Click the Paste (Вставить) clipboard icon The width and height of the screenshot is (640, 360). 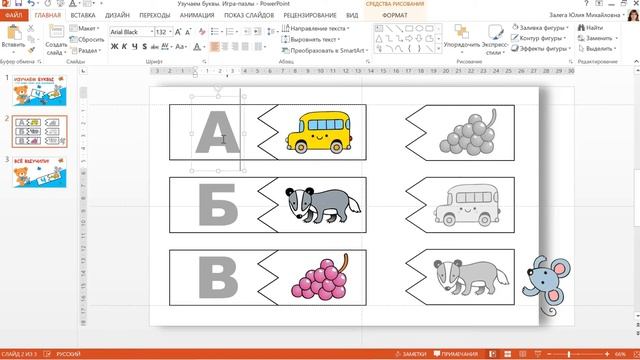point(14,32)
